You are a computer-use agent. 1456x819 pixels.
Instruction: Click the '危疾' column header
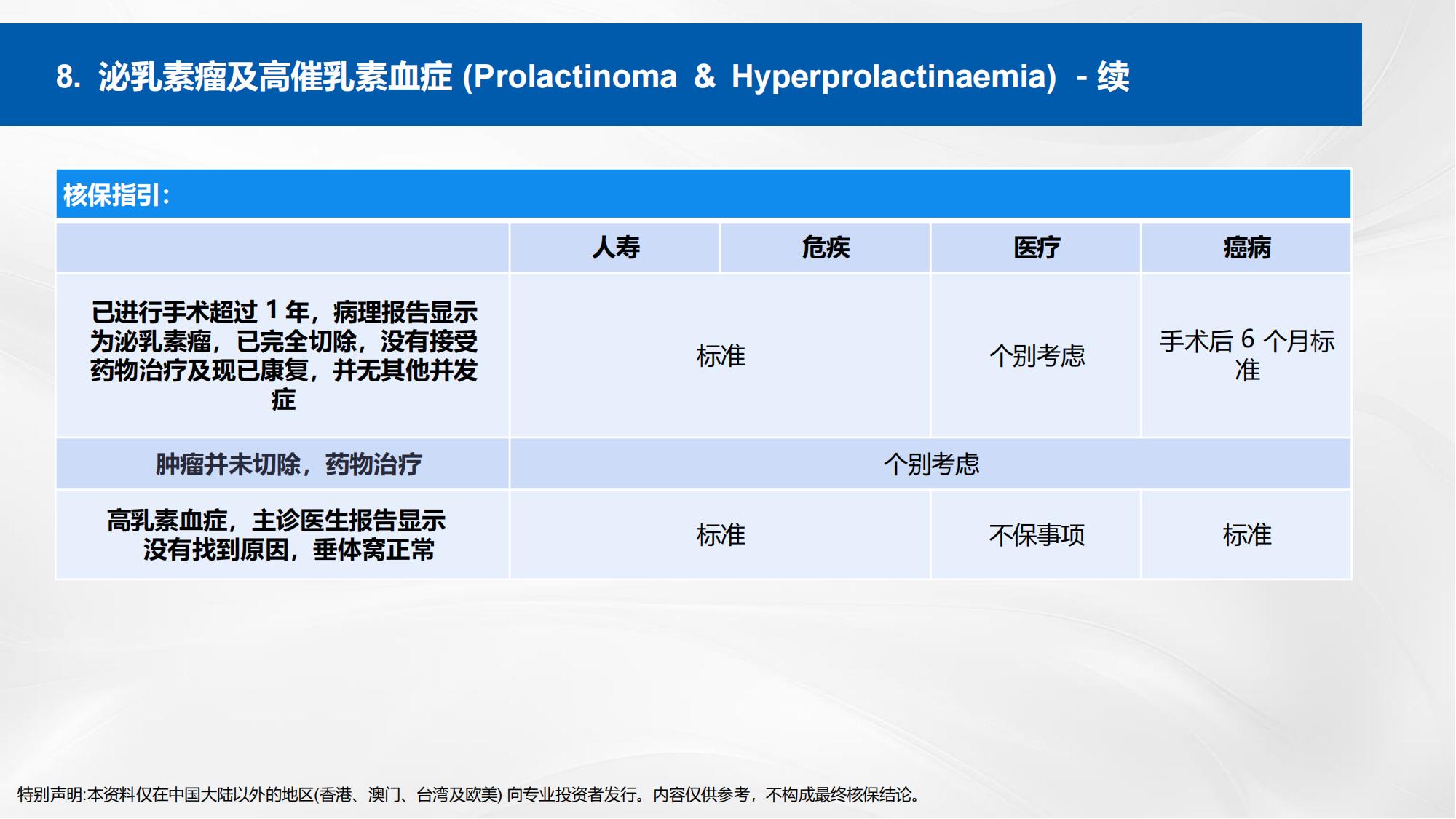826,248
